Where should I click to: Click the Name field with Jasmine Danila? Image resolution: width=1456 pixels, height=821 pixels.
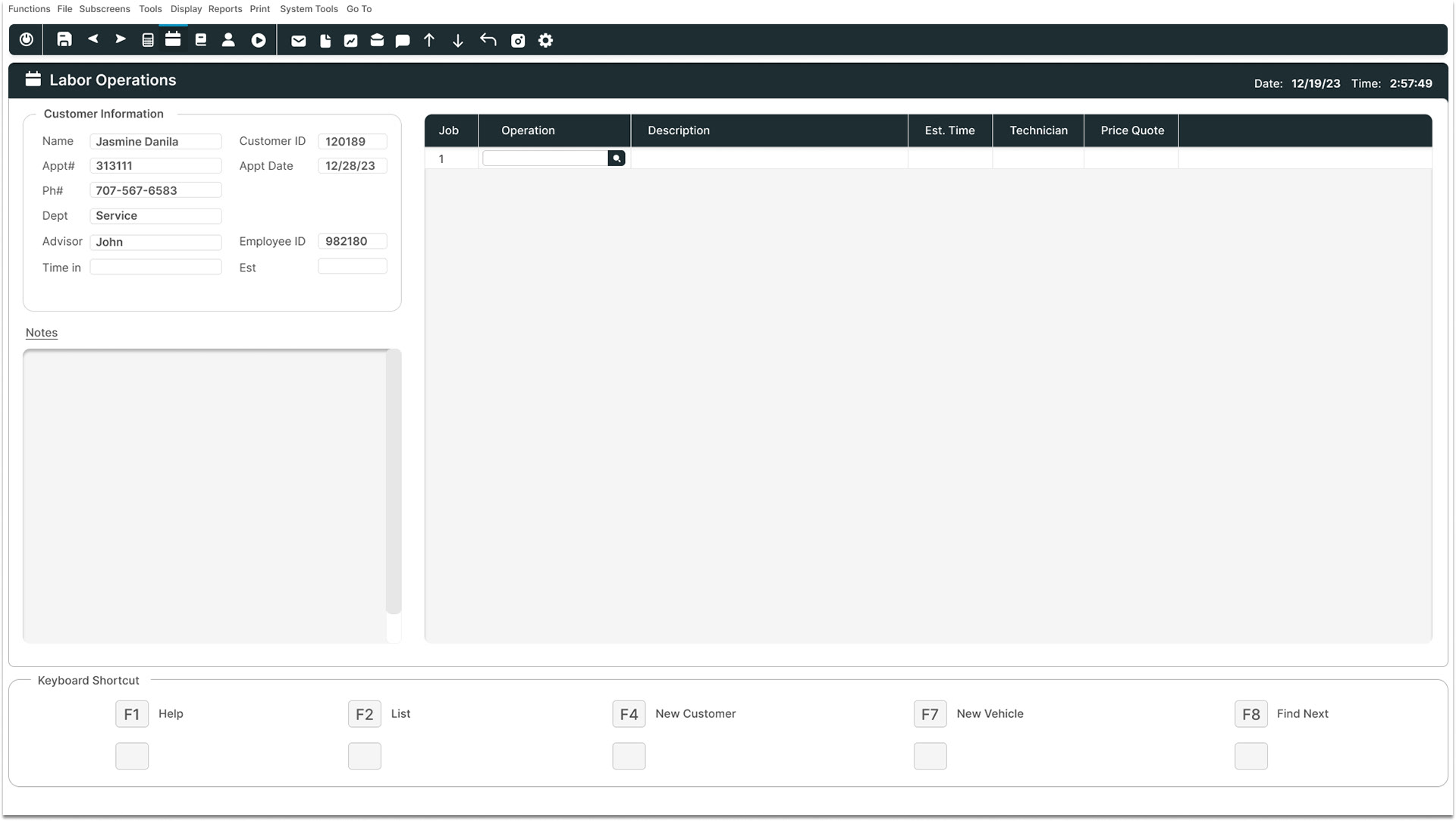click(155, 142)
